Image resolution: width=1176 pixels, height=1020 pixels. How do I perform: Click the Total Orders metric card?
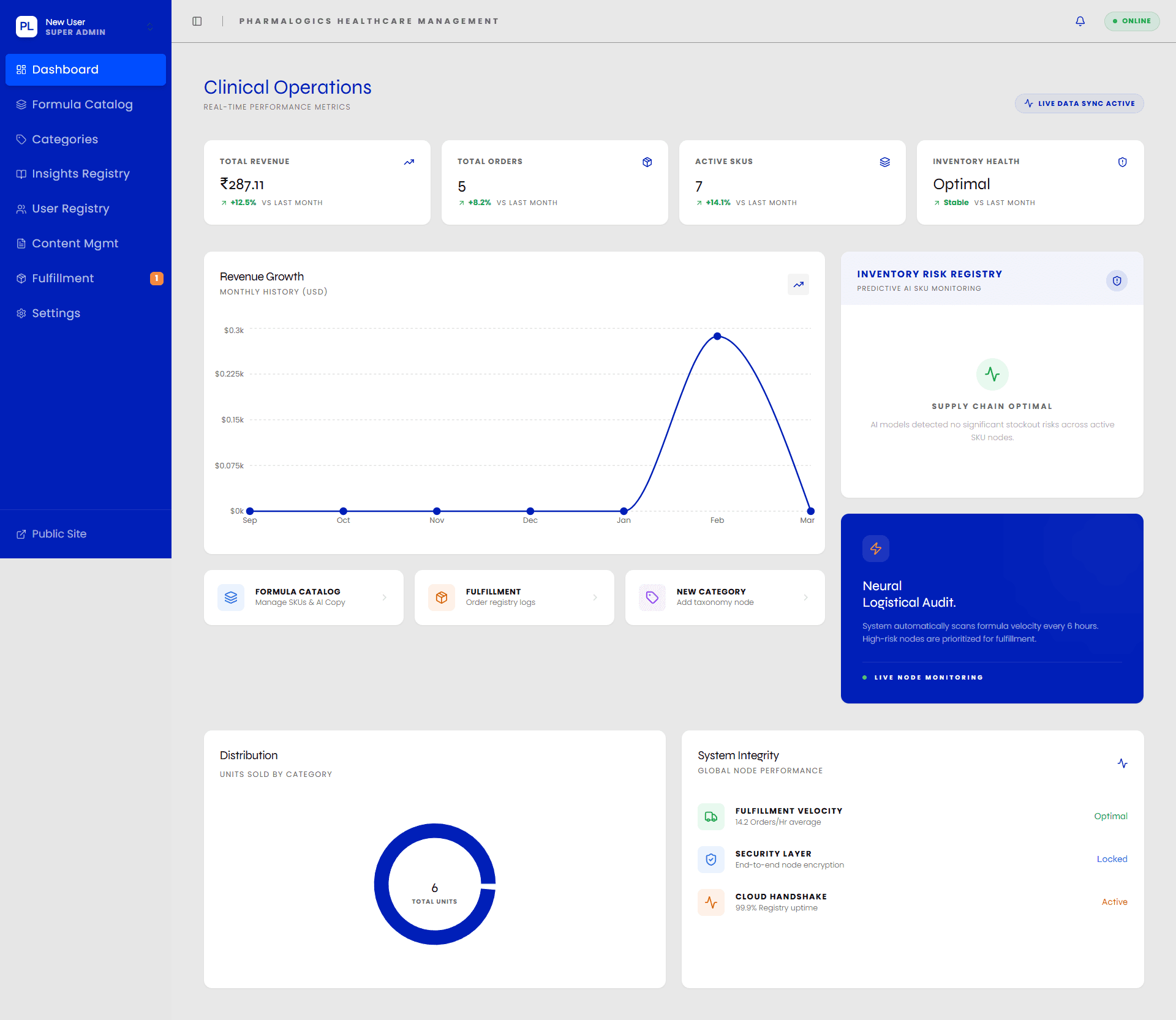click(x=555, y=182)
